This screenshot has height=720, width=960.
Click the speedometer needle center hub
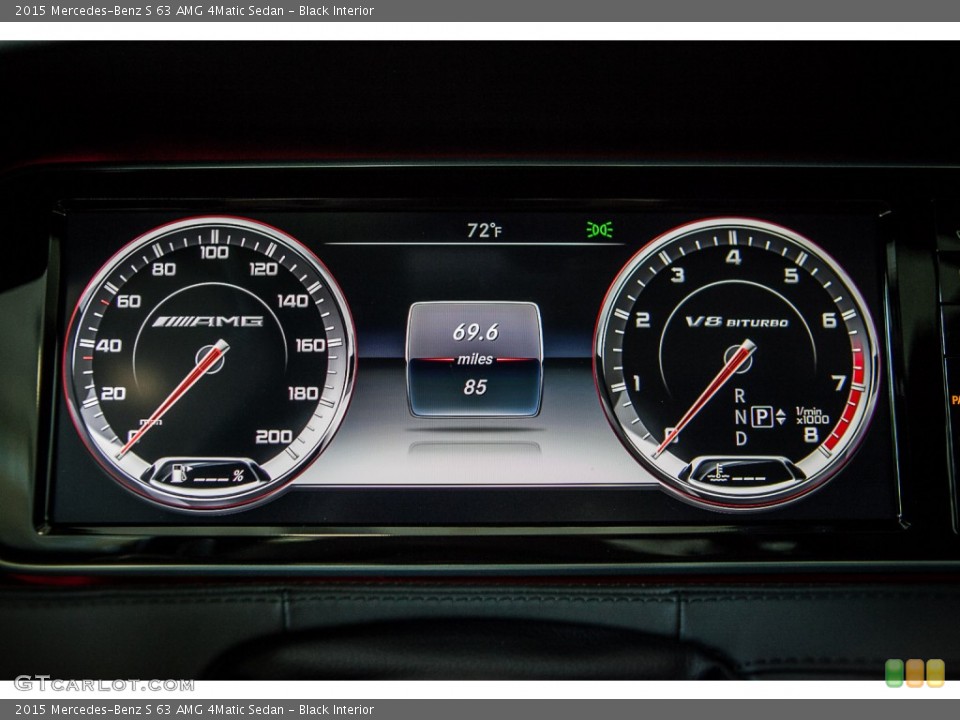210,359
